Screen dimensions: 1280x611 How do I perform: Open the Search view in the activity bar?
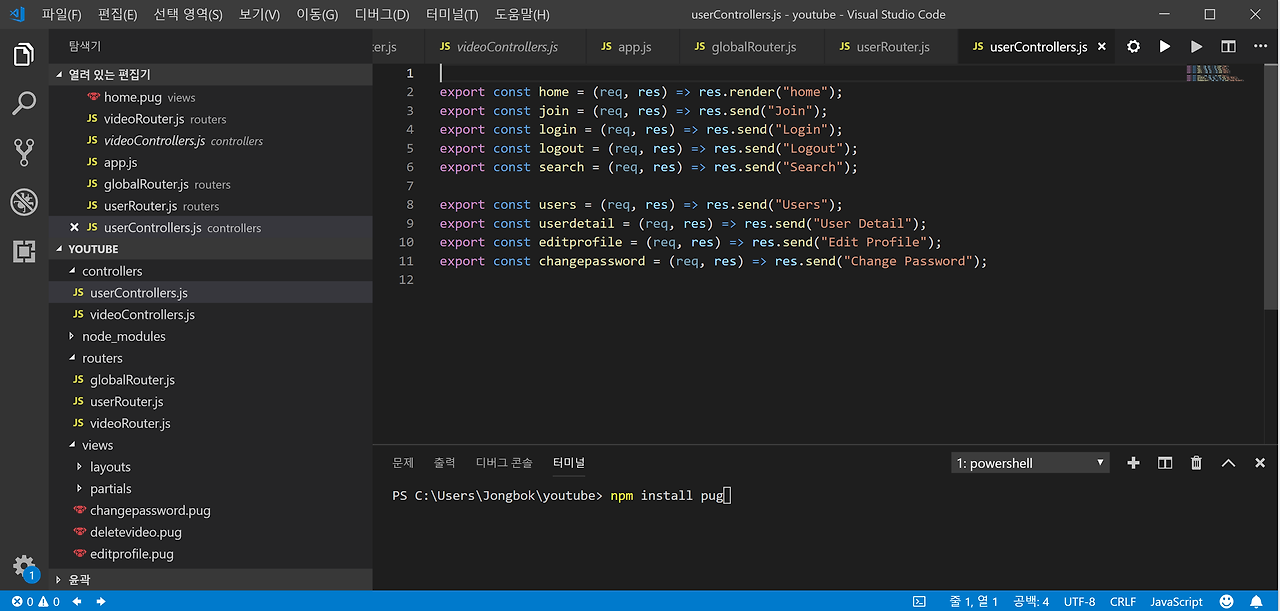tap(24, 103)
